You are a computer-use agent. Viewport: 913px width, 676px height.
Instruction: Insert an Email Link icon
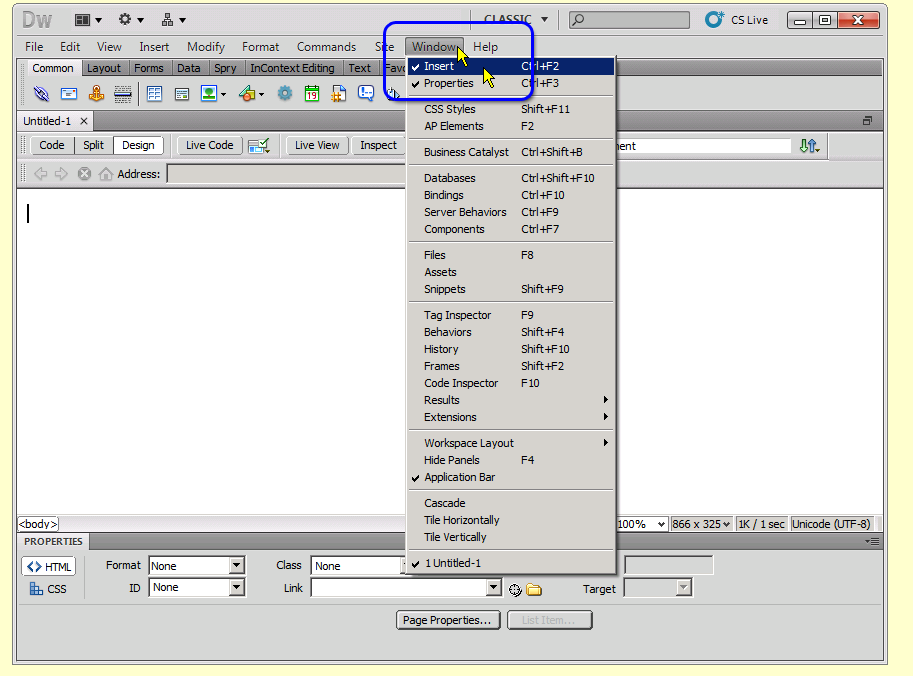(69, 93)
